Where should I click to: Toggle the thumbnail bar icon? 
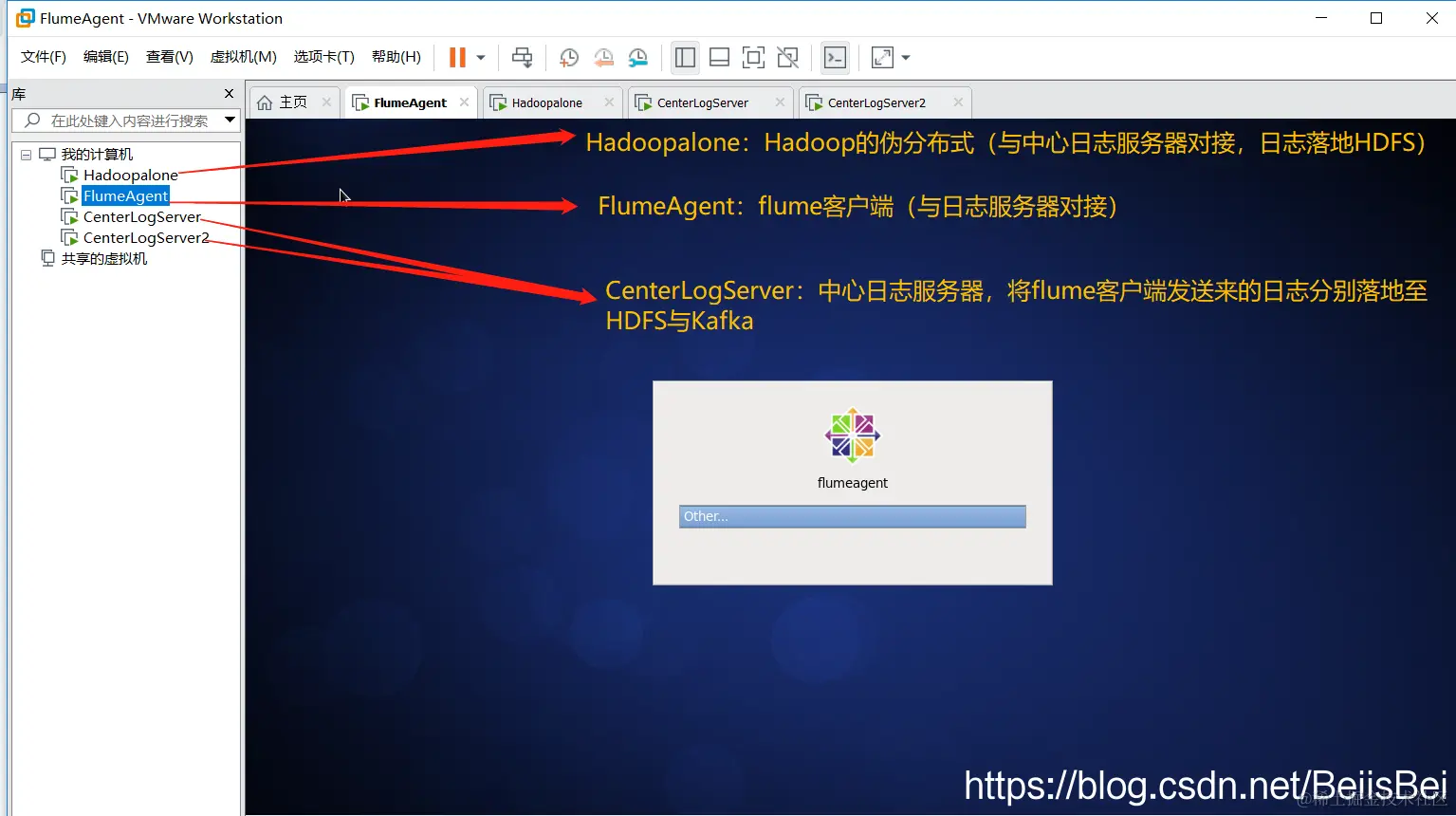[x=719, y=57]
